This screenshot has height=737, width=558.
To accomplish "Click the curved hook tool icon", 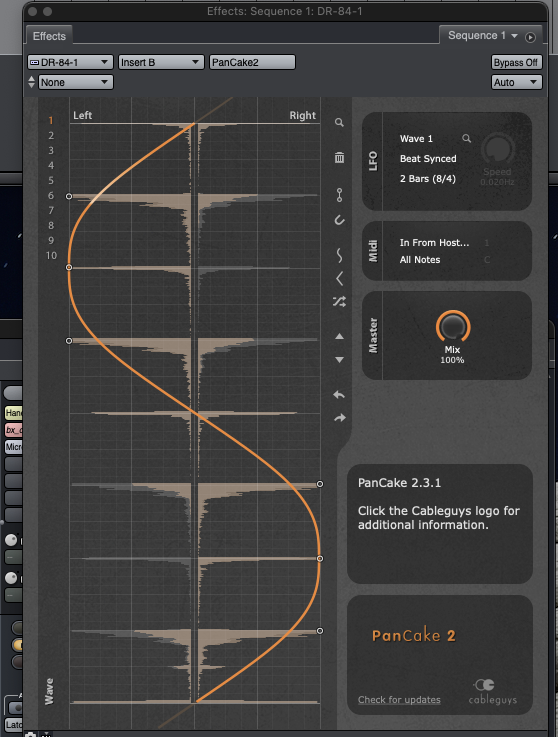I will coord(339,220).
